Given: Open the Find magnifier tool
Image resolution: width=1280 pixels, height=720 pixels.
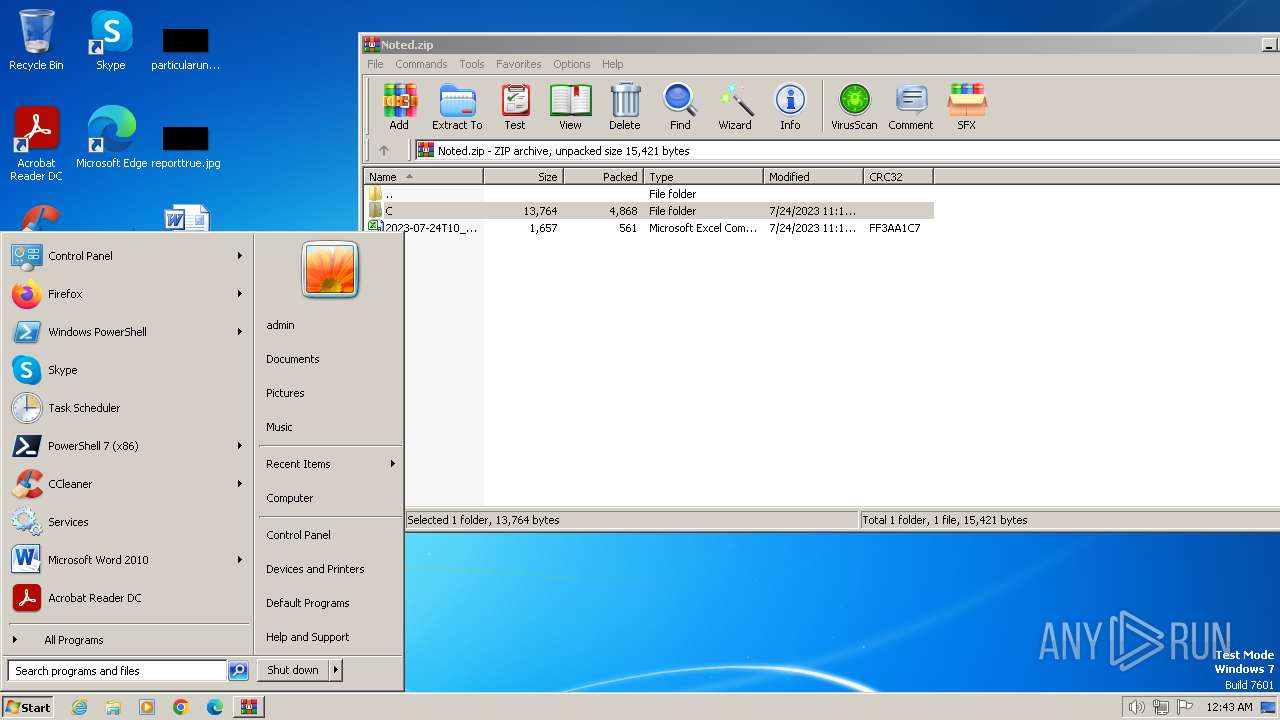Looking at the screenshot, I should click(x=680, y=107).
